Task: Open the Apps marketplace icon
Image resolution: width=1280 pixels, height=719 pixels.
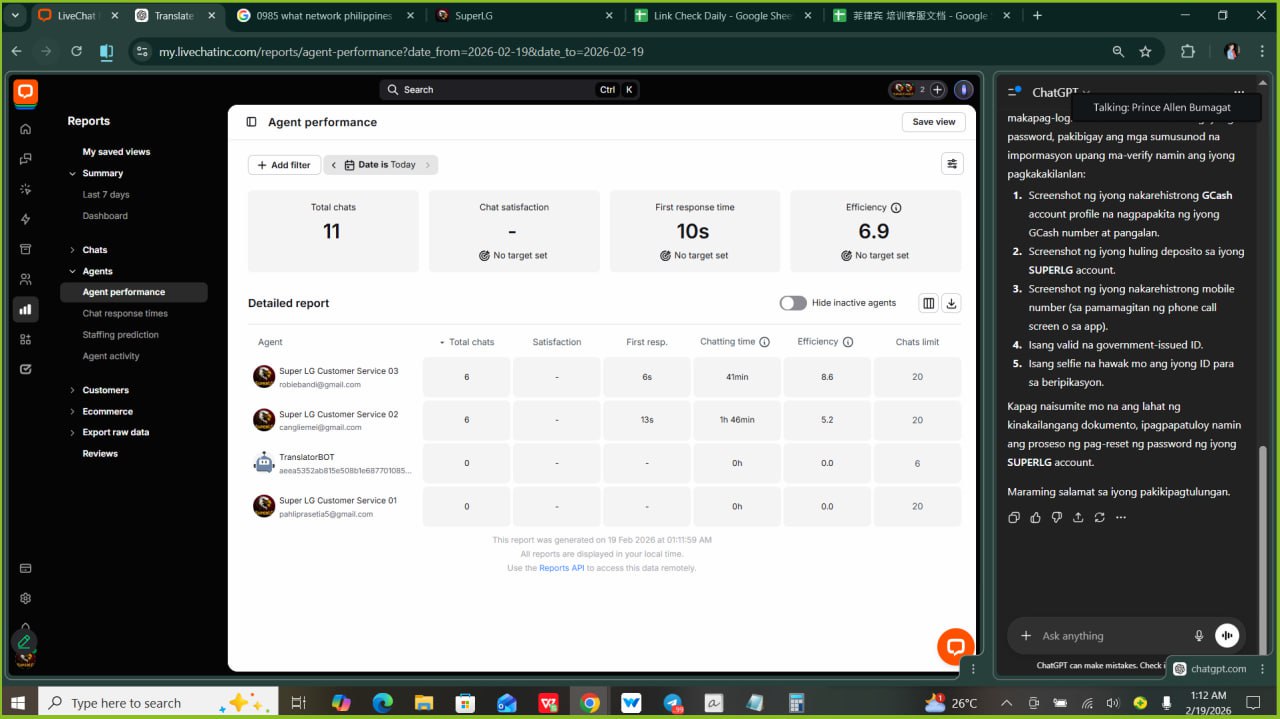Action: pos(26,339)
